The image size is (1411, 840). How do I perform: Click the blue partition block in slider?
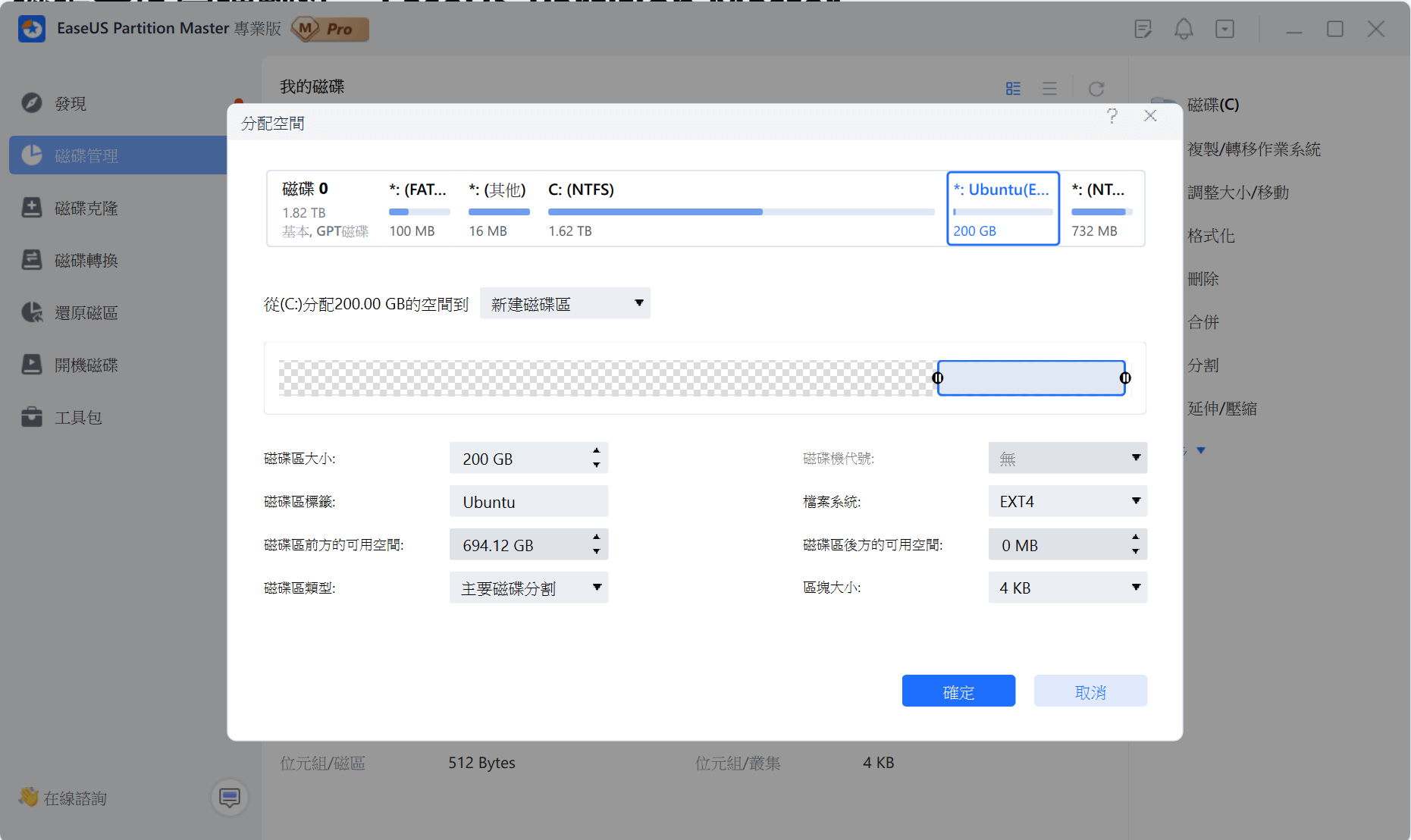point(1031,378)
